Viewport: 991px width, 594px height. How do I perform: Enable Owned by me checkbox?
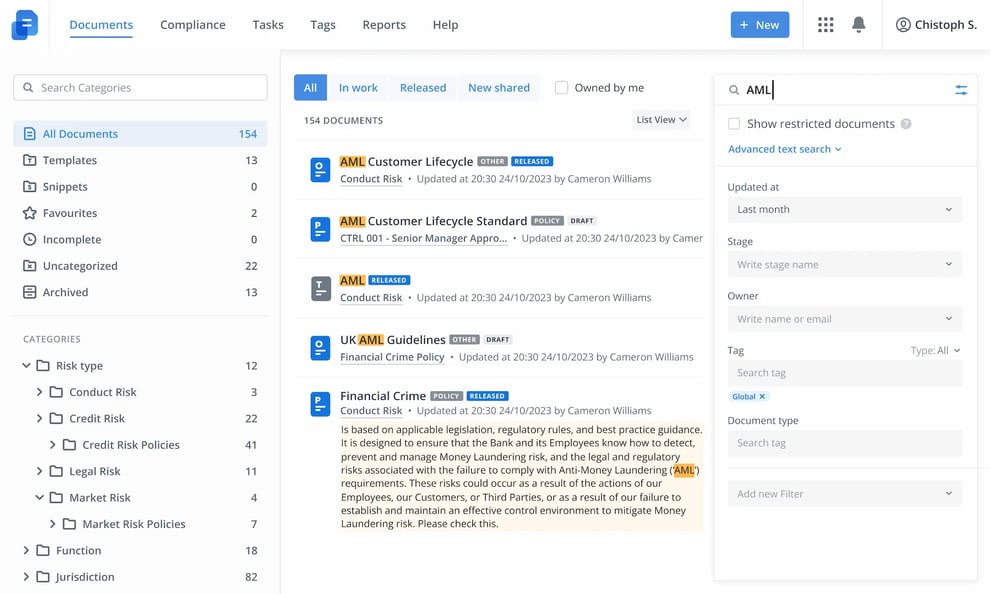pyautogui.click(x=561, y=87)
